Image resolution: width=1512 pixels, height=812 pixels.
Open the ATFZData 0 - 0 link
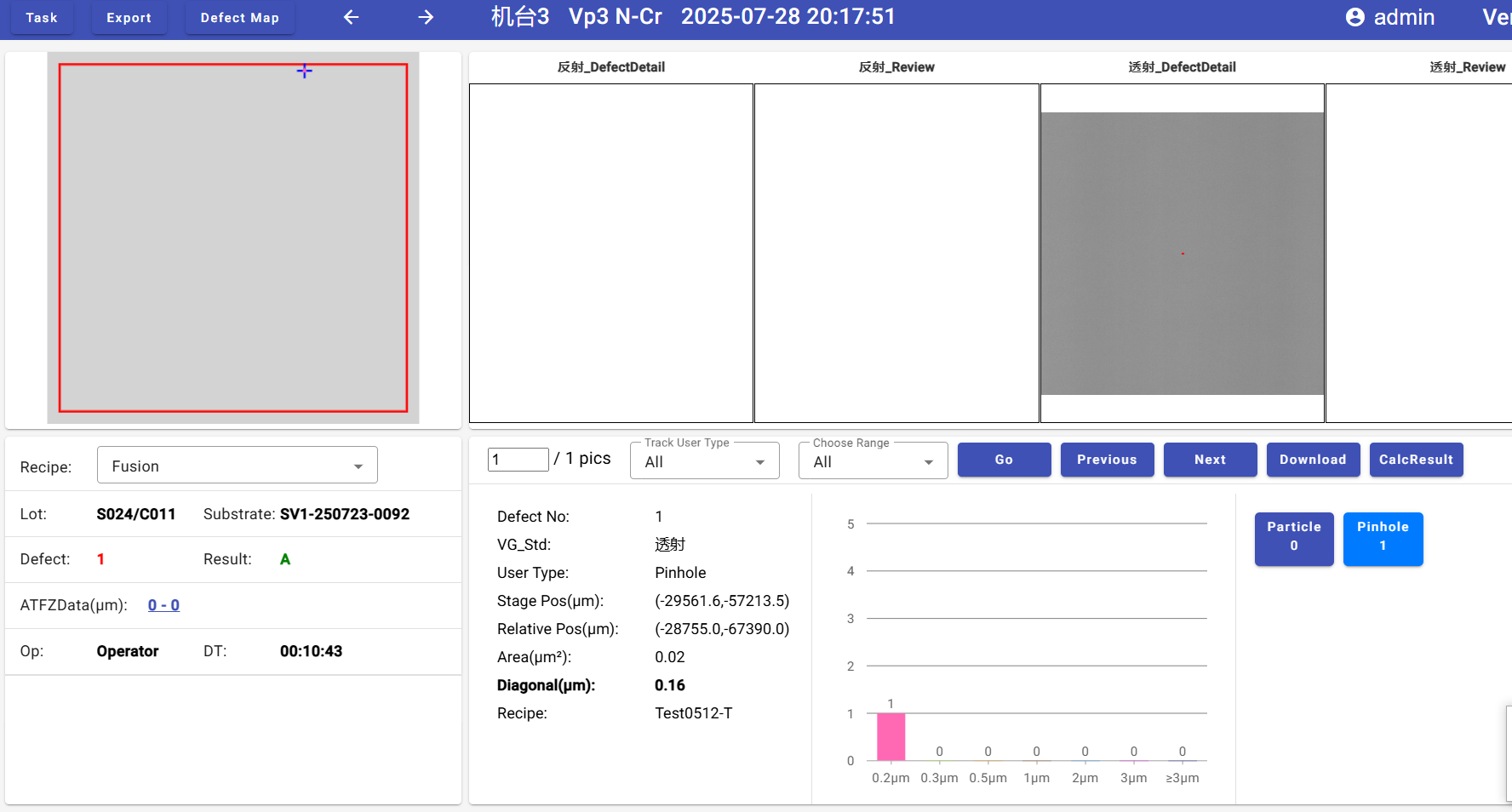(163, 605)
